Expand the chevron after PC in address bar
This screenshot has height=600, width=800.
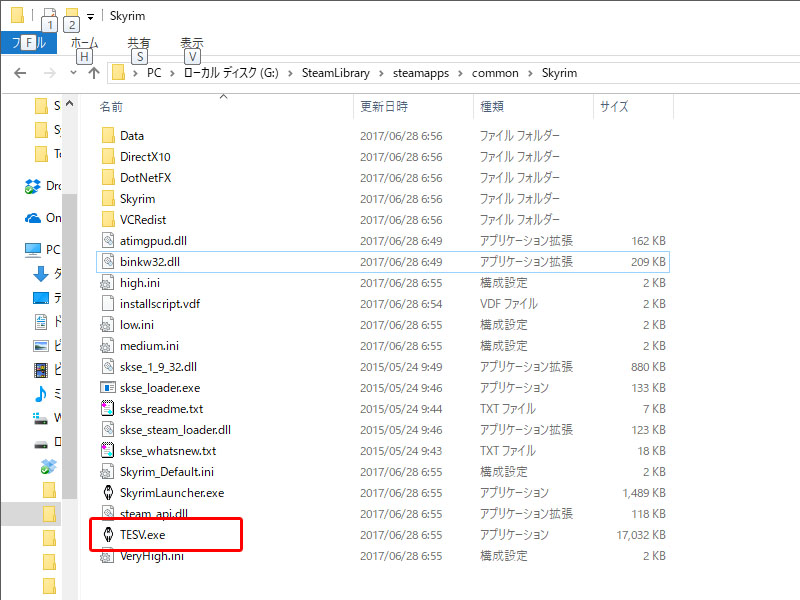pos(172,73)
